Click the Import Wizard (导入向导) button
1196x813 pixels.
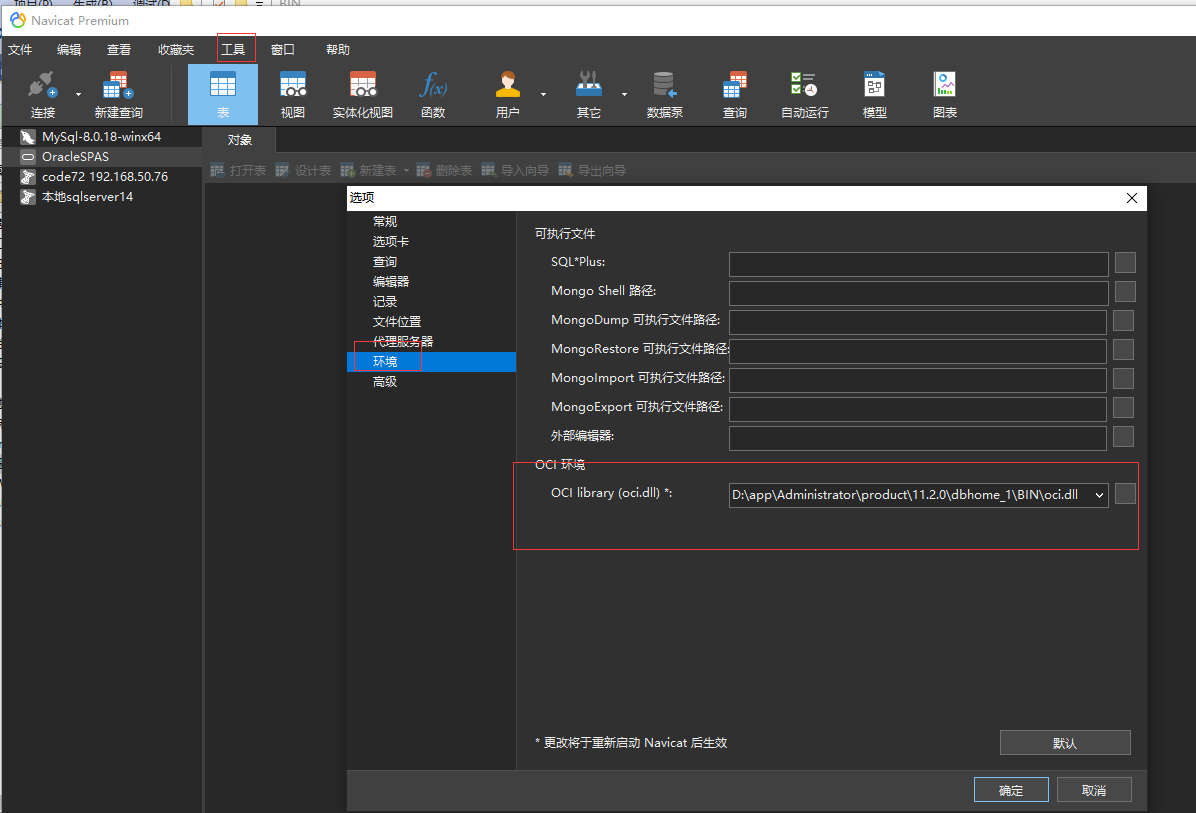(516, 170)
